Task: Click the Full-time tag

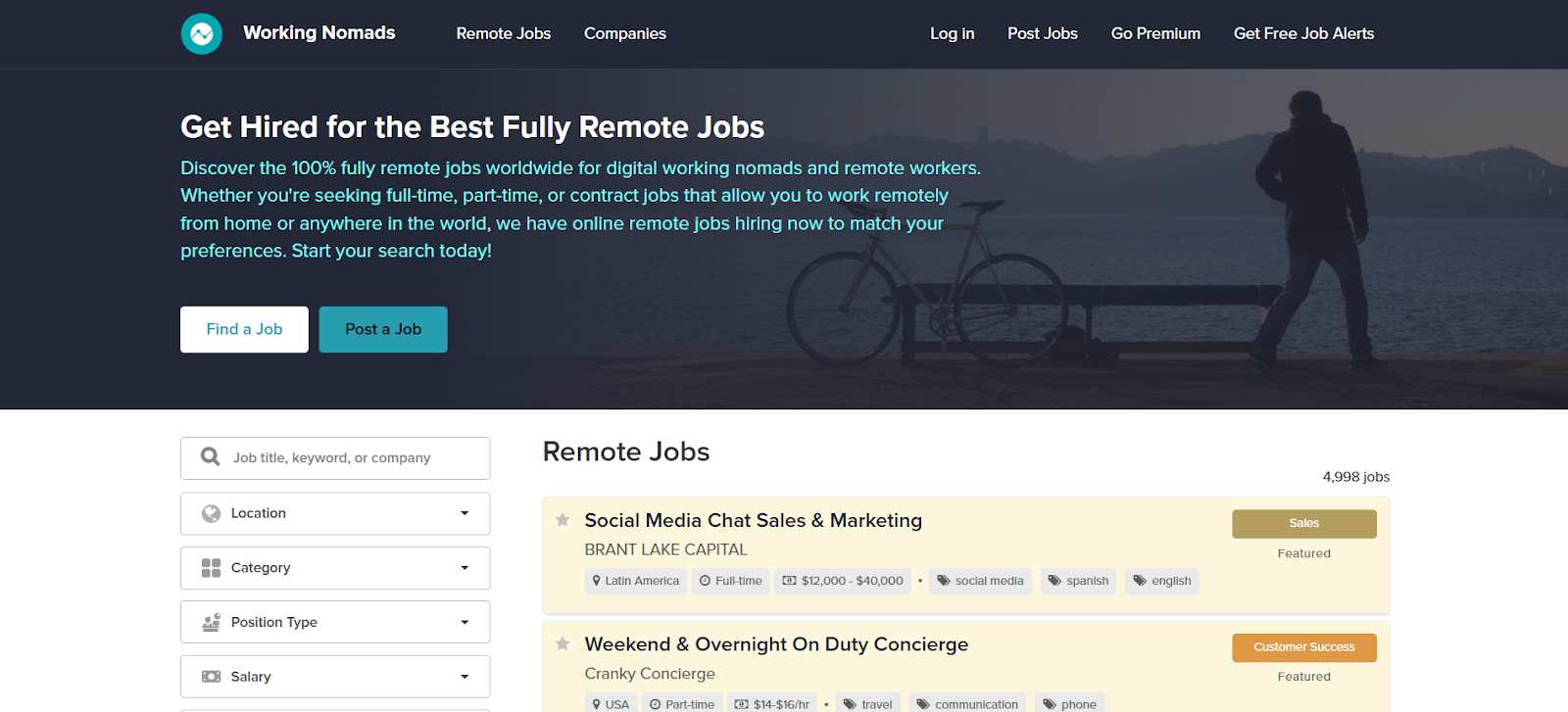Action: [730, 581]
